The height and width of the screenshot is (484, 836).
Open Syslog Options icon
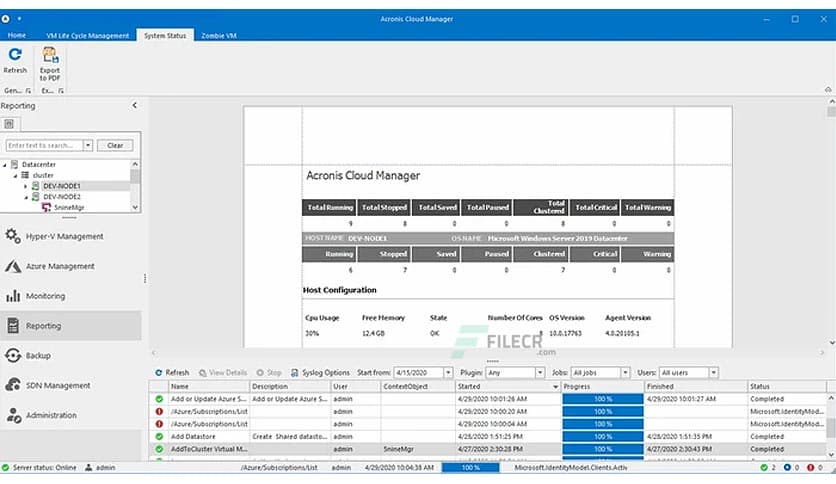point(294,373)
